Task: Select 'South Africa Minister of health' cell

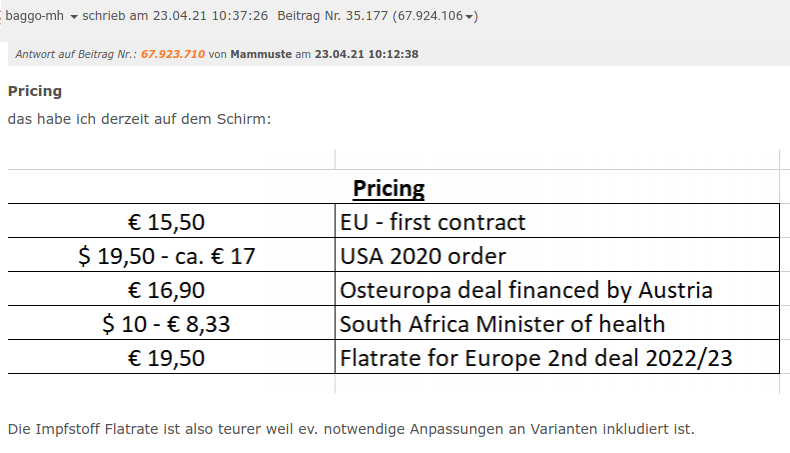Action: (x=502, y=324)
